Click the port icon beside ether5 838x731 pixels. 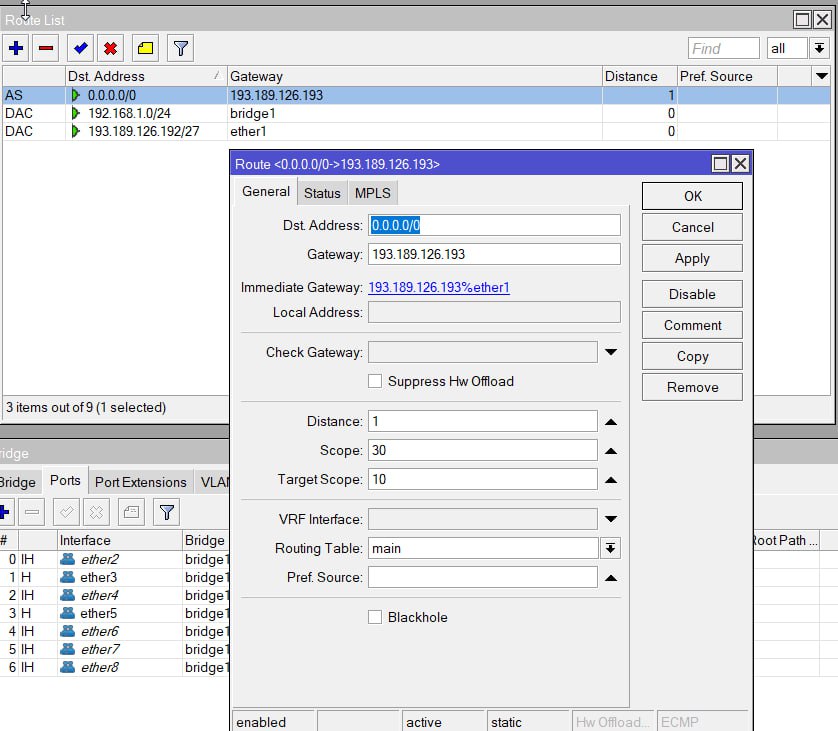(x=67, y=613)
